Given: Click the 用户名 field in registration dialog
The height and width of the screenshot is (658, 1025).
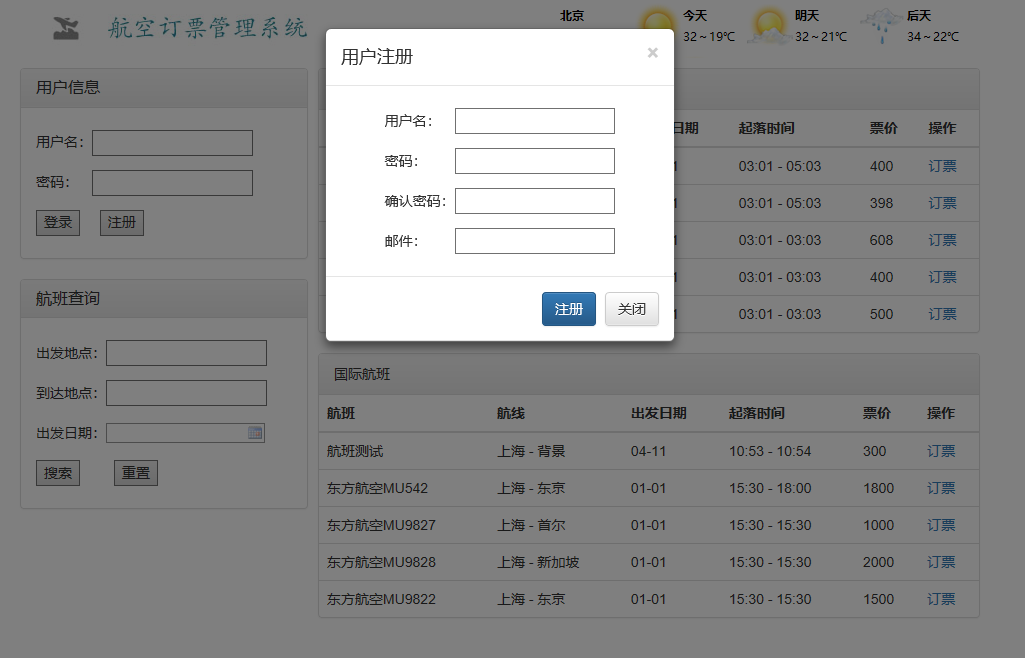Looking at the screenshot, I should click(x=535, y=121).
